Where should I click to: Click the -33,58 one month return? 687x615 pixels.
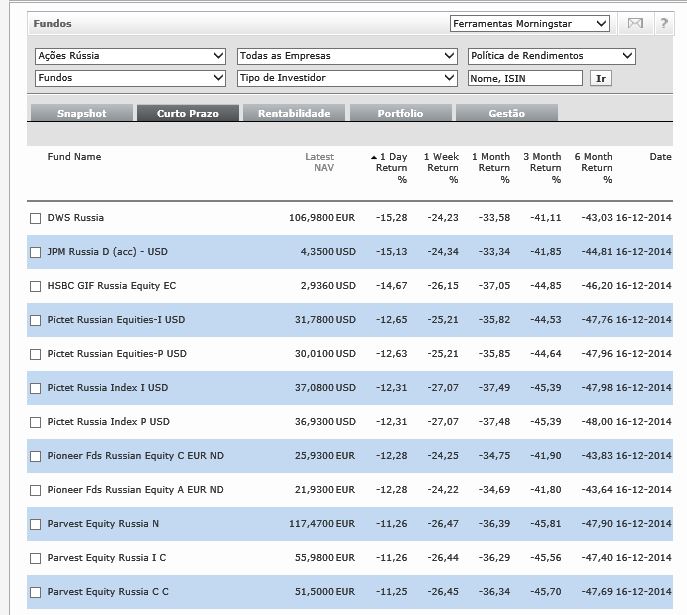tap(494, 218)
